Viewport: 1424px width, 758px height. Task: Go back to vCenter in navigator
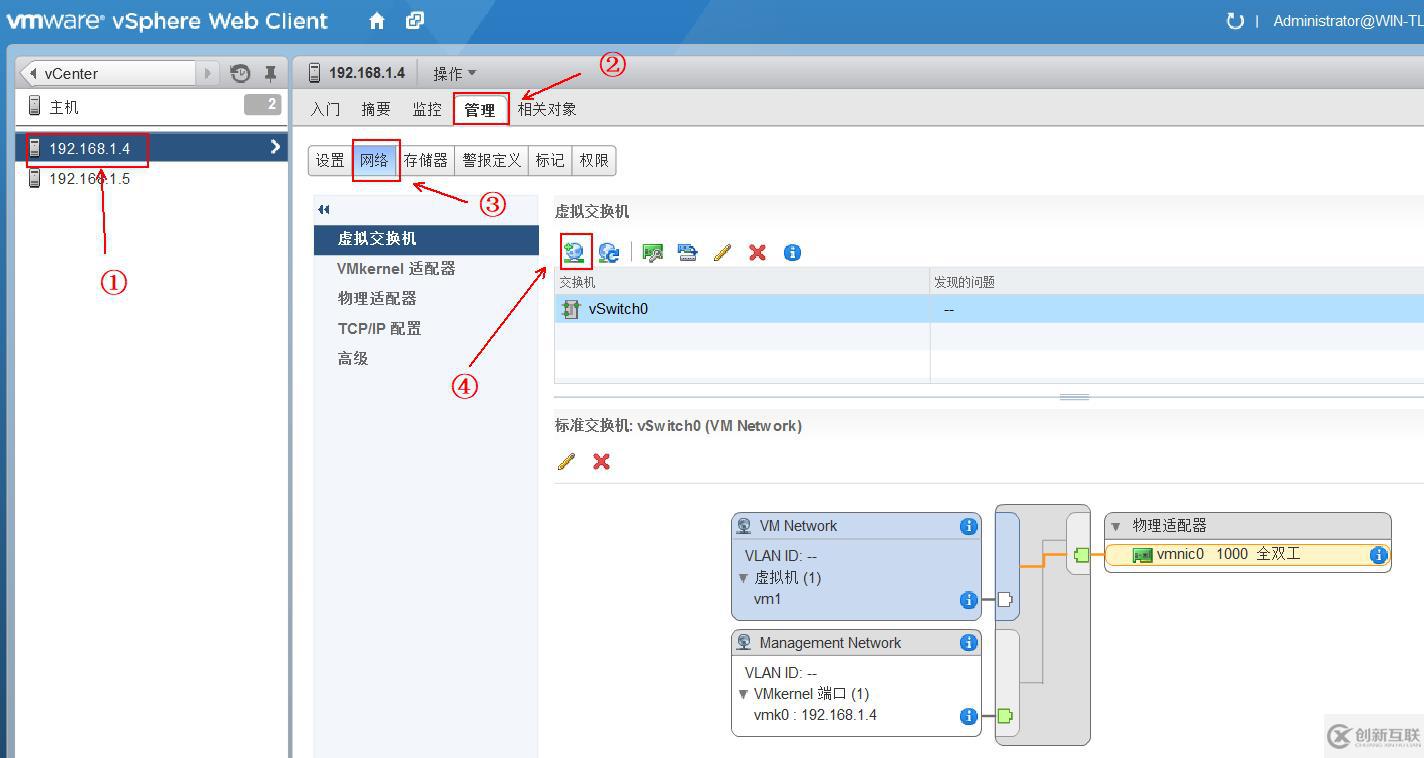107,73
